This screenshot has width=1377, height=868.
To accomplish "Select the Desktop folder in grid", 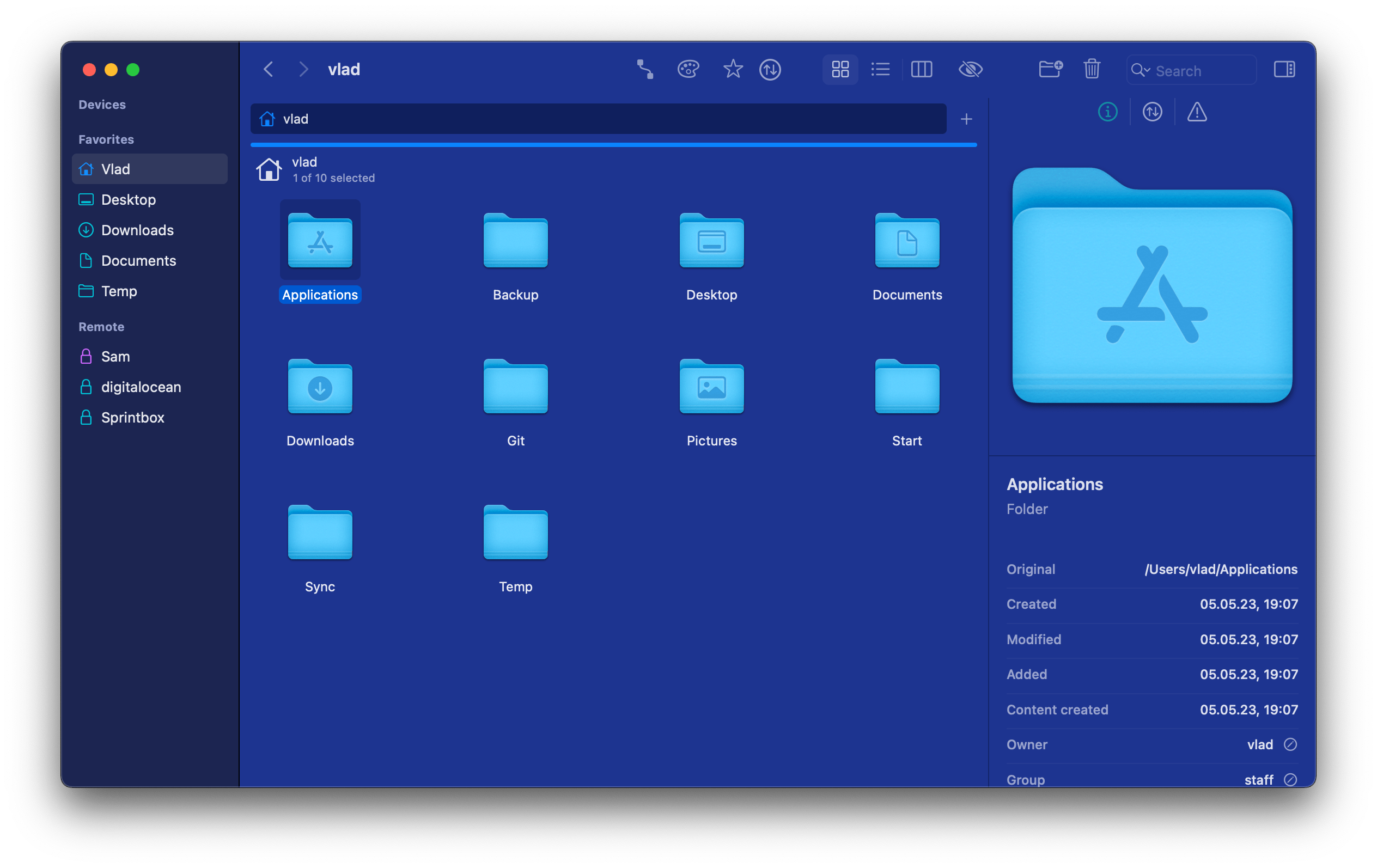I will [711, 241].
